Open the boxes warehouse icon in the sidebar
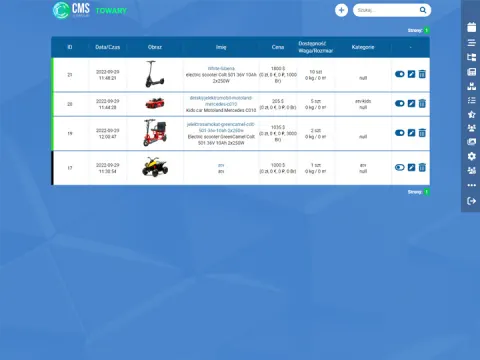The height and width of the screenshot is (360, 480). click(471, 86)
